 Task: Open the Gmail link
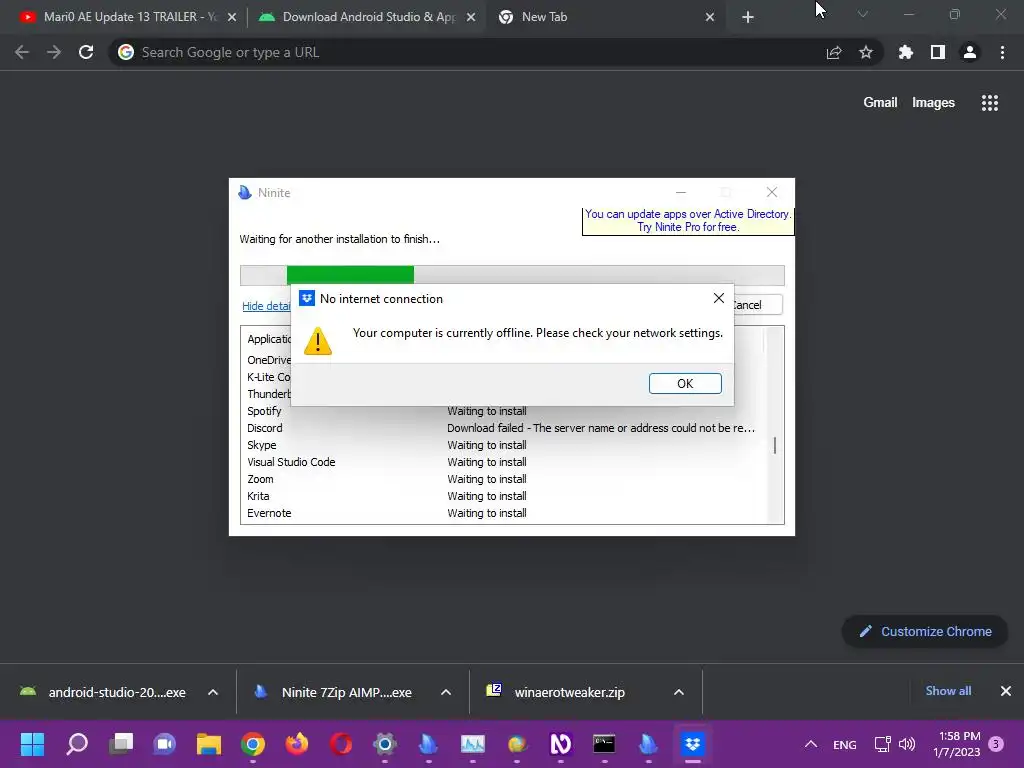[880, 103]
